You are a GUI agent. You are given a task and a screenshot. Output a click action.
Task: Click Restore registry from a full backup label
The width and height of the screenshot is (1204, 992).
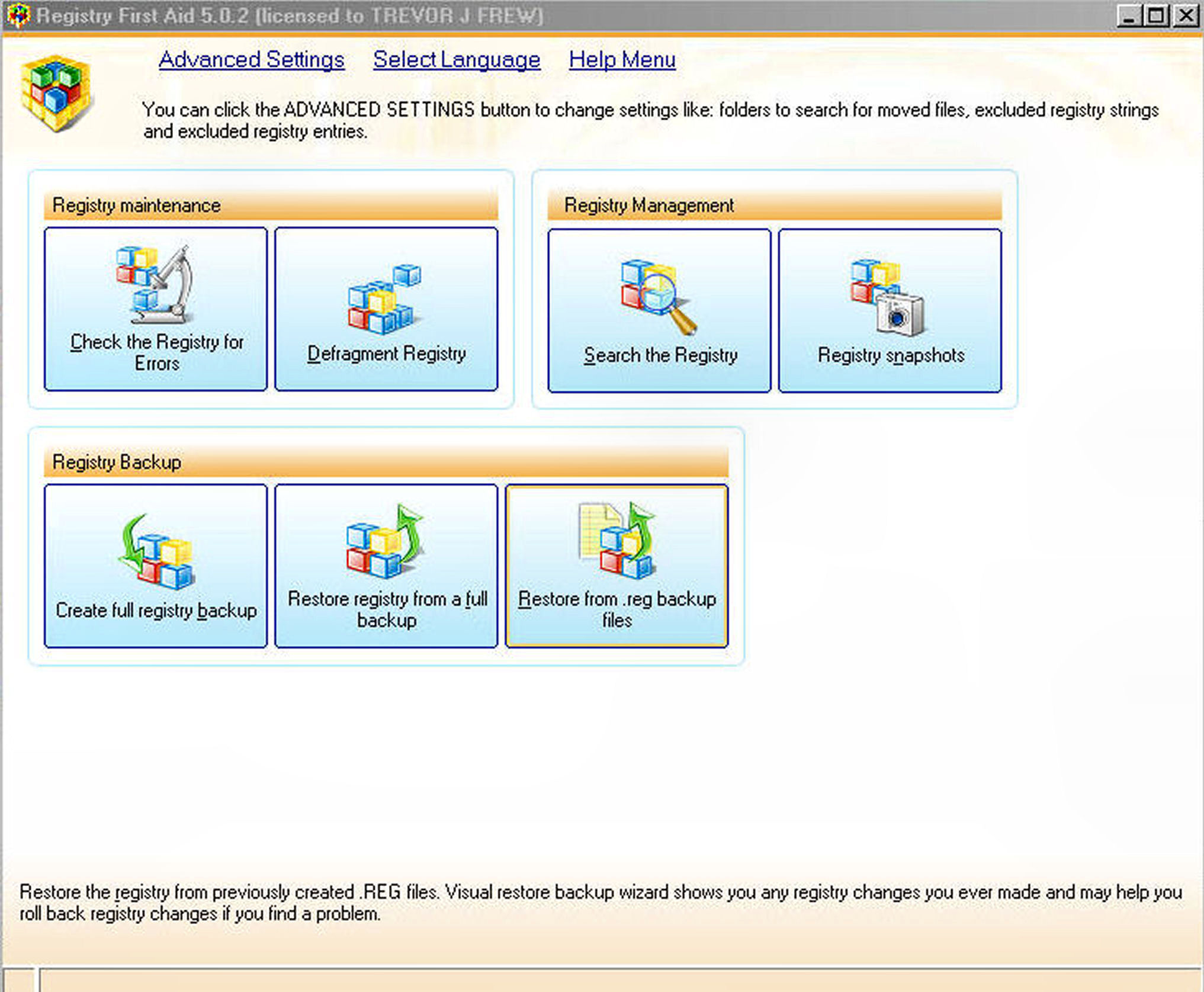pyautogui.click(x=387, y=609)
